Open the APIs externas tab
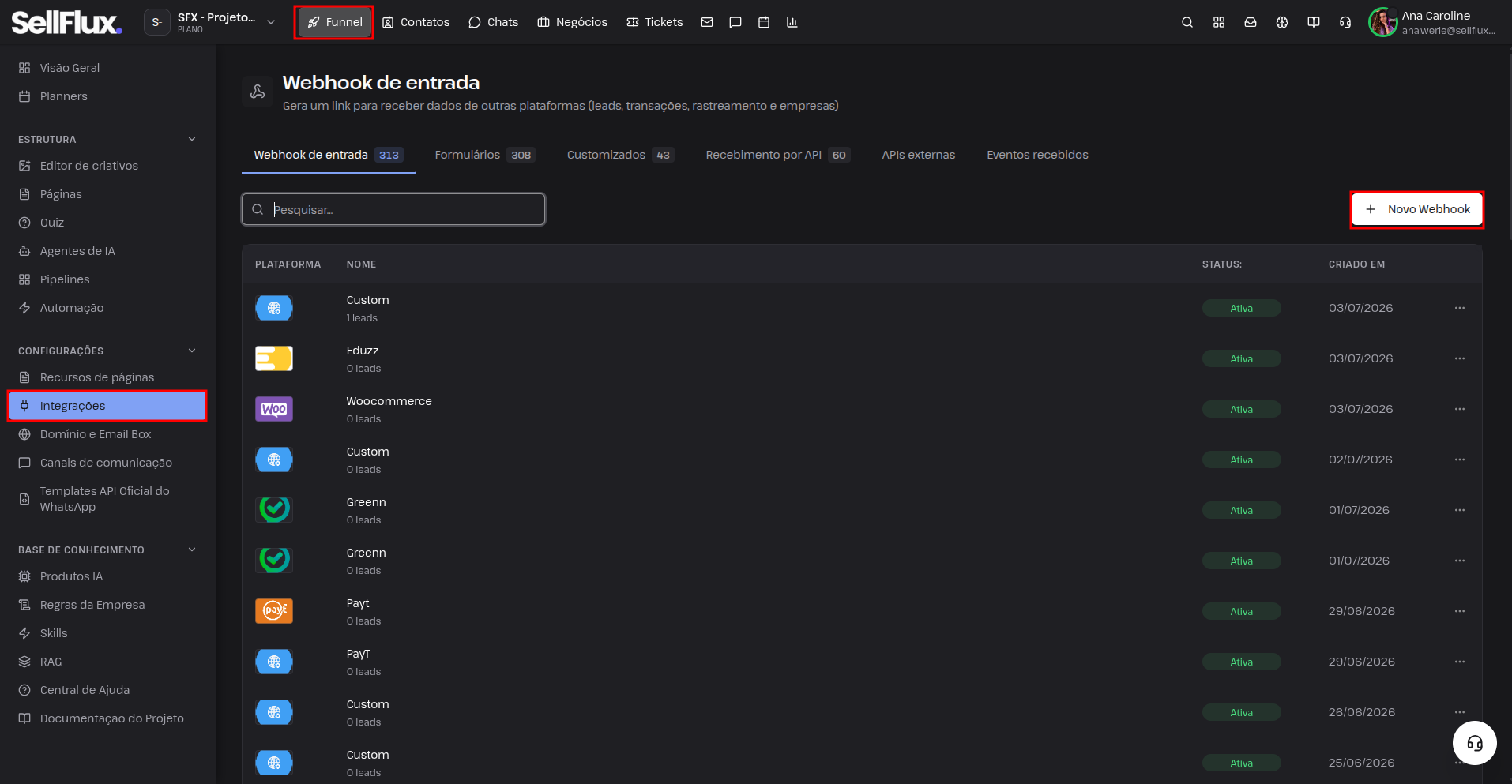Viewport: 1512px width, 784px height. click(919, 155)
